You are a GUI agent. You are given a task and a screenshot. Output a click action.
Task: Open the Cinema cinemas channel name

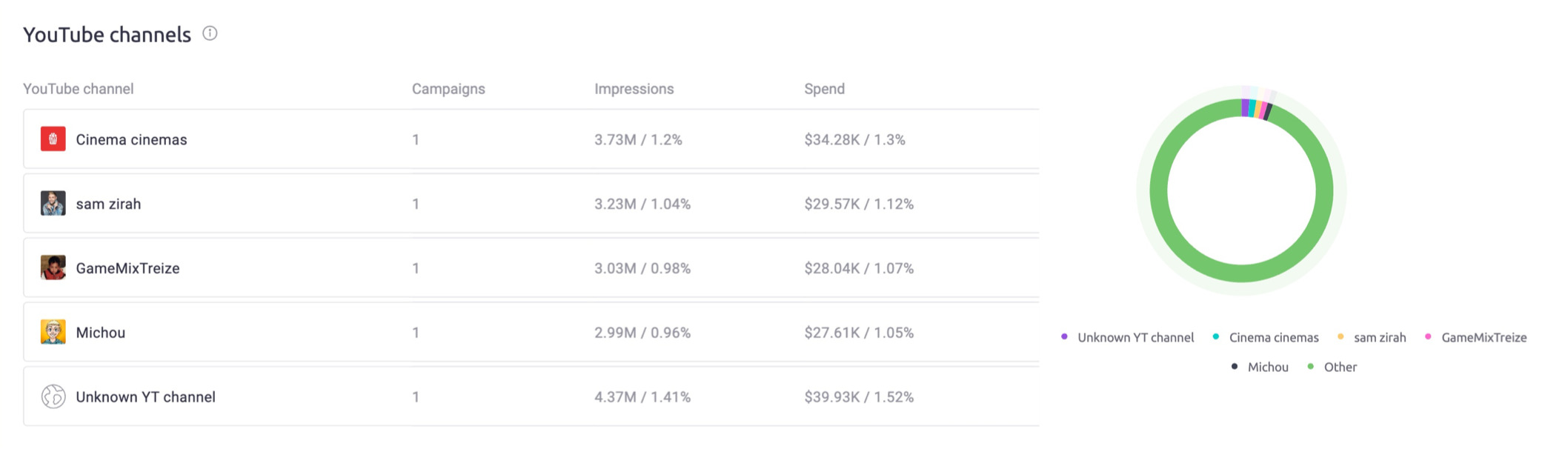pos(131,139)
